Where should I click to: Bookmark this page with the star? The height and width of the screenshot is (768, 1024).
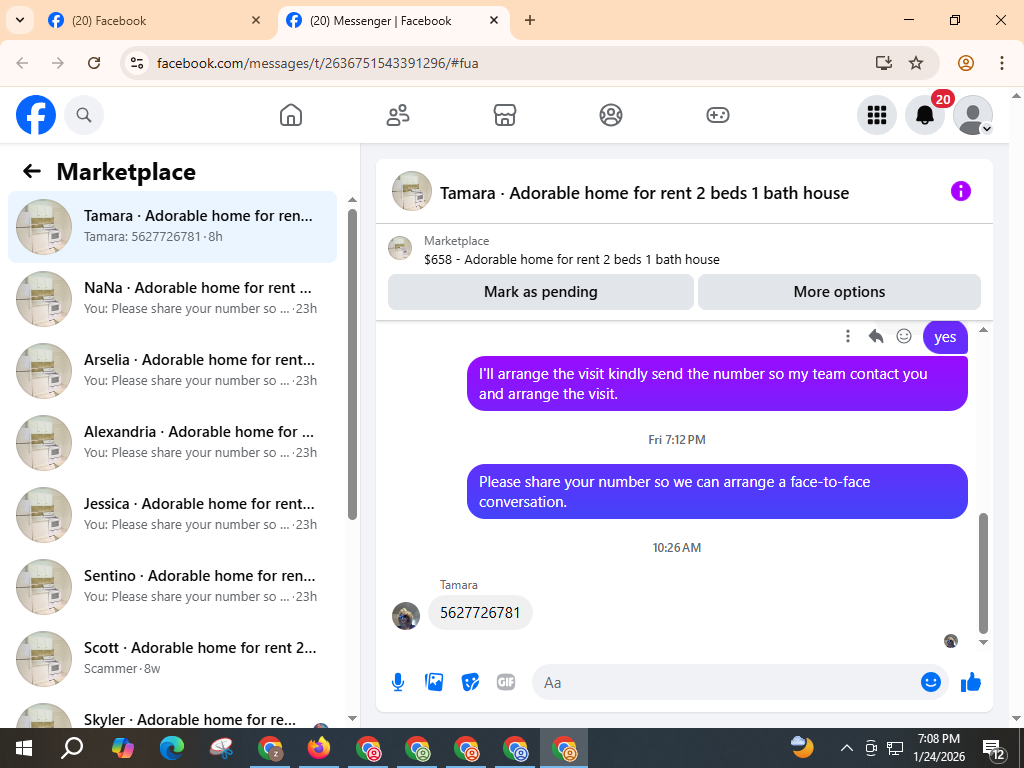coord(916,63)
